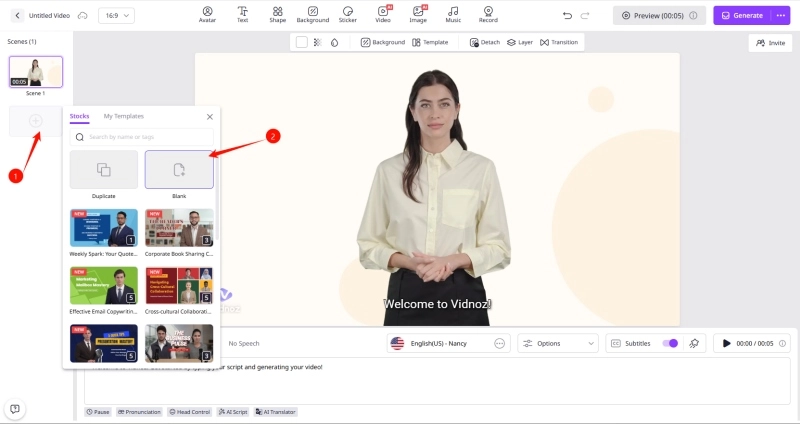Select the avatar on the canvas
The width and height of the screenshot is (800, 424).
(434, 197)
